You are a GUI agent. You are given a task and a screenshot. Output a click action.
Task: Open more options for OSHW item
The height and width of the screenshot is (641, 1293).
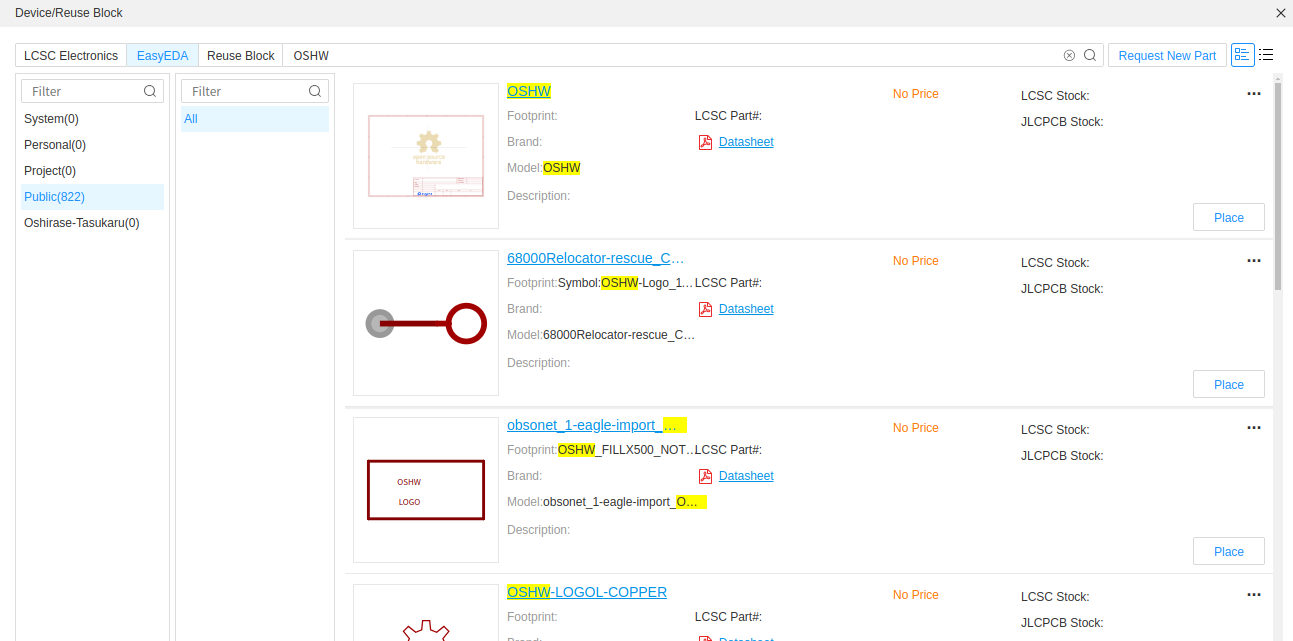coord(1254,94)
